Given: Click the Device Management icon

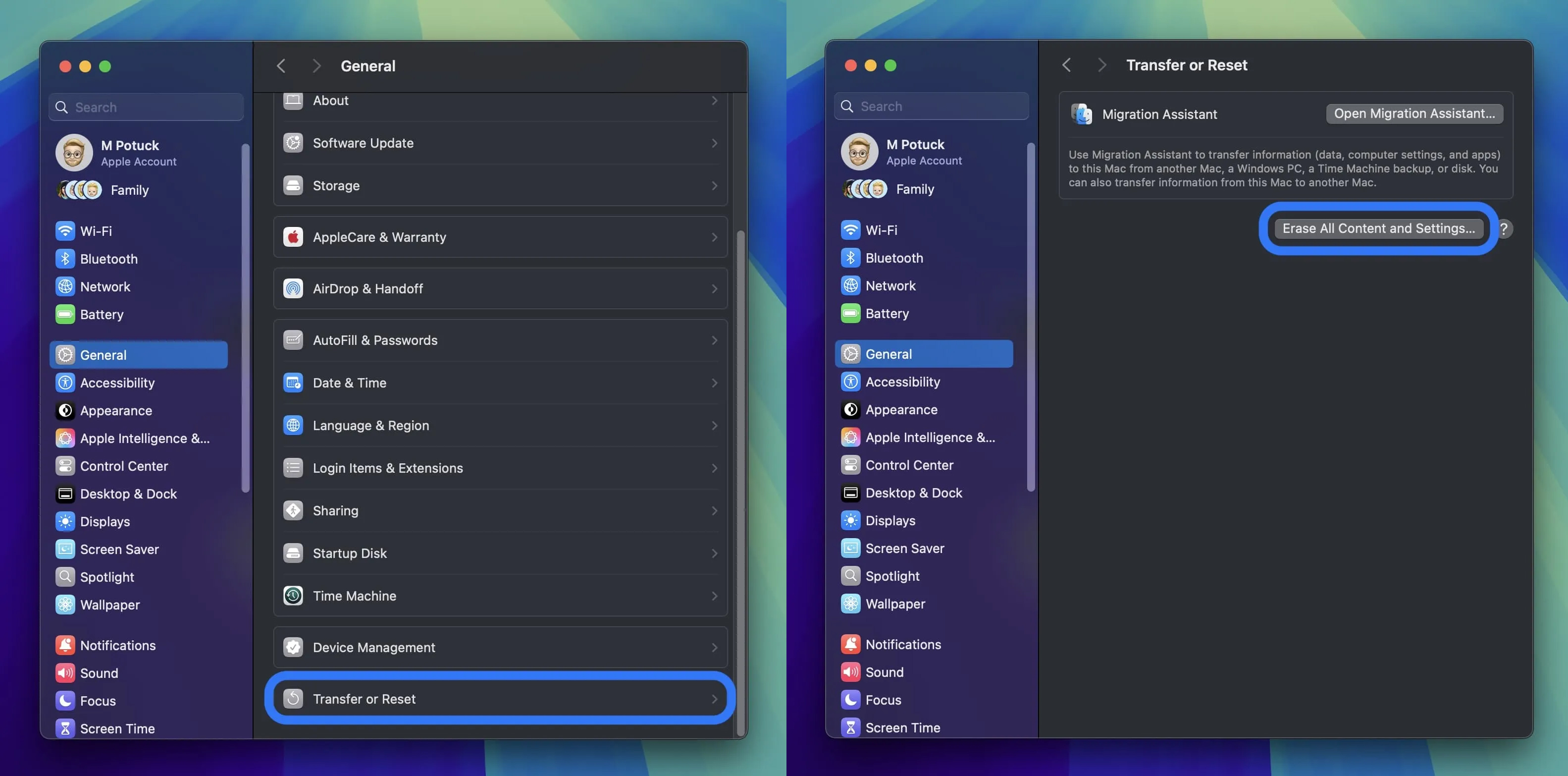Looking at the screenshot, I should tap(293, 647).
